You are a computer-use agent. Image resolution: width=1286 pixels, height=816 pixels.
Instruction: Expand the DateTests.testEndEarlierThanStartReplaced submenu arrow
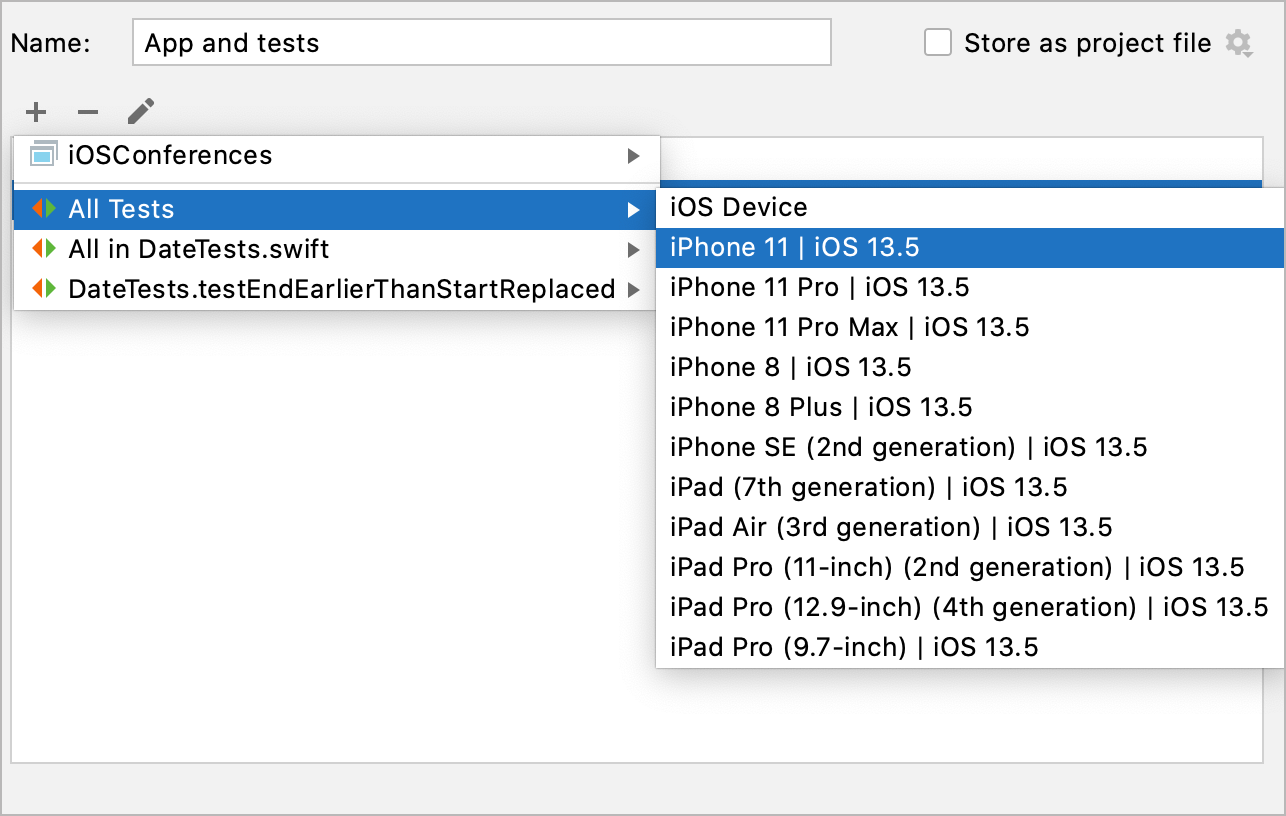click(x=633, y=290)
